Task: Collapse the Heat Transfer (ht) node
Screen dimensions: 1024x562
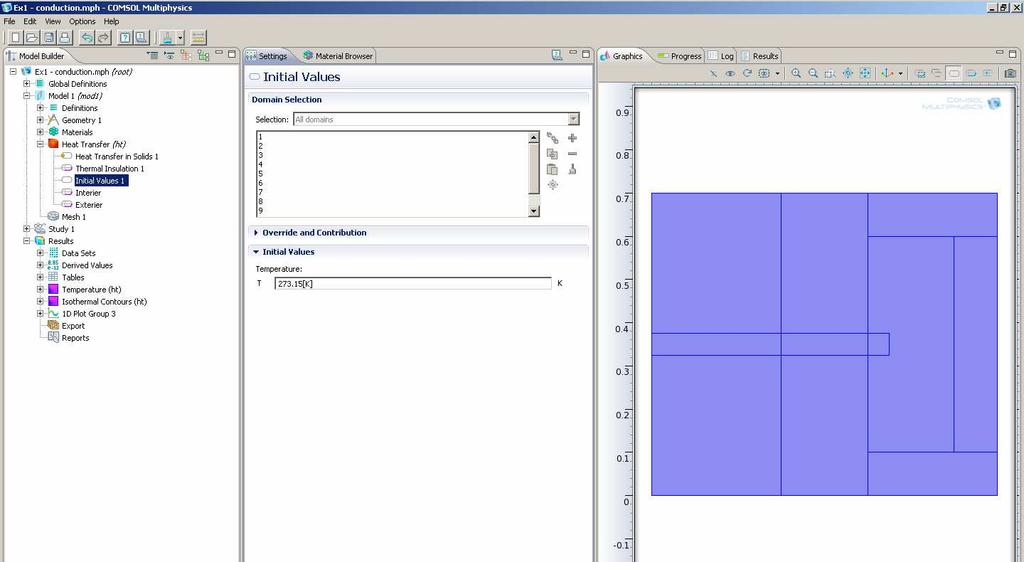Action: coord(40,144)
